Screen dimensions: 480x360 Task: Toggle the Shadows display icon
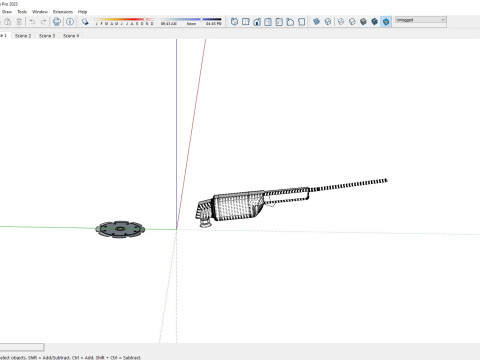85,22
